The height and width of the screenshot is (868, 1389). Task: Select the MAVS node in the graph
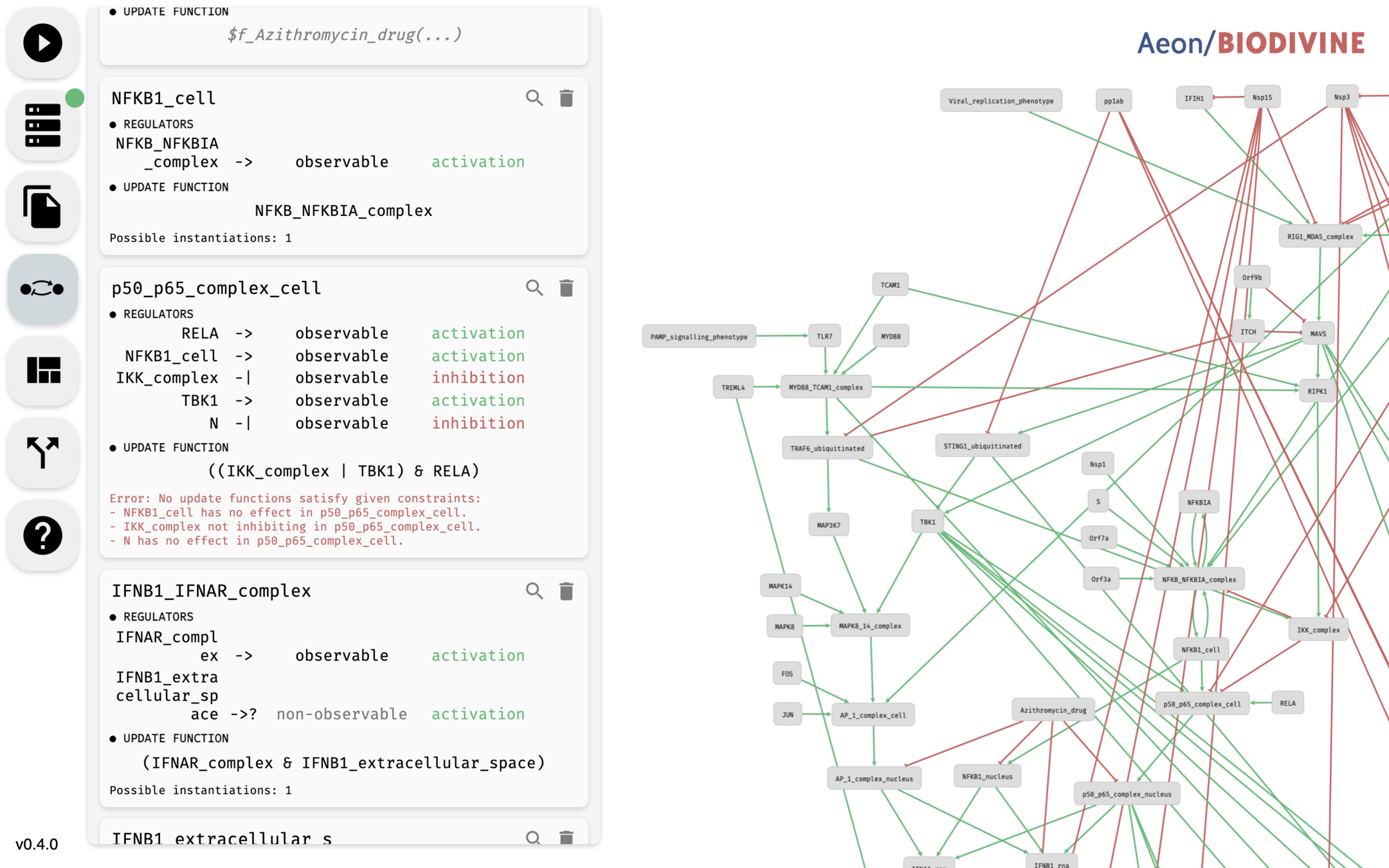tap(1318, 334)
